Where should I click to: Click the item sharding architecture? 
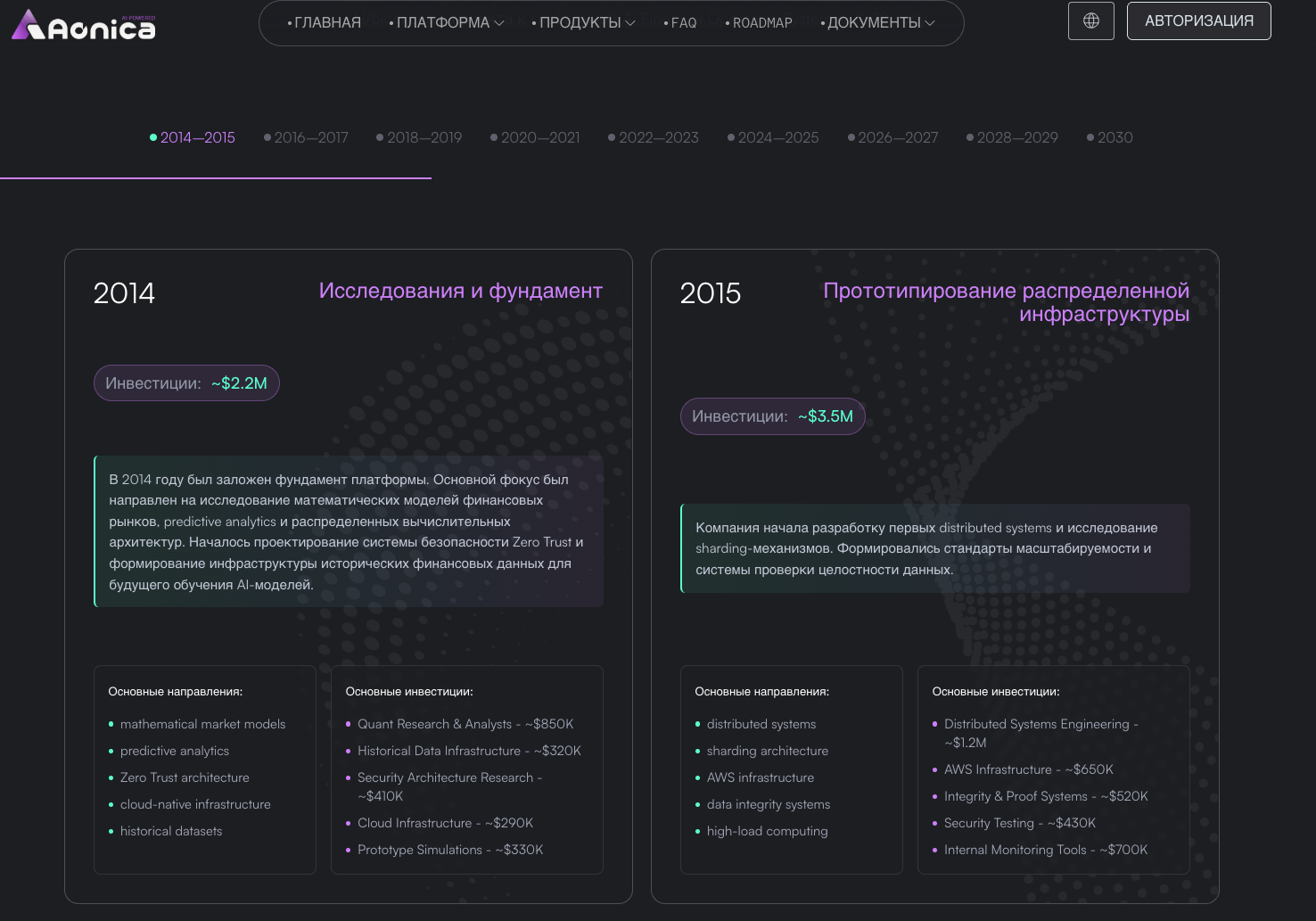[x=768, y=751]
